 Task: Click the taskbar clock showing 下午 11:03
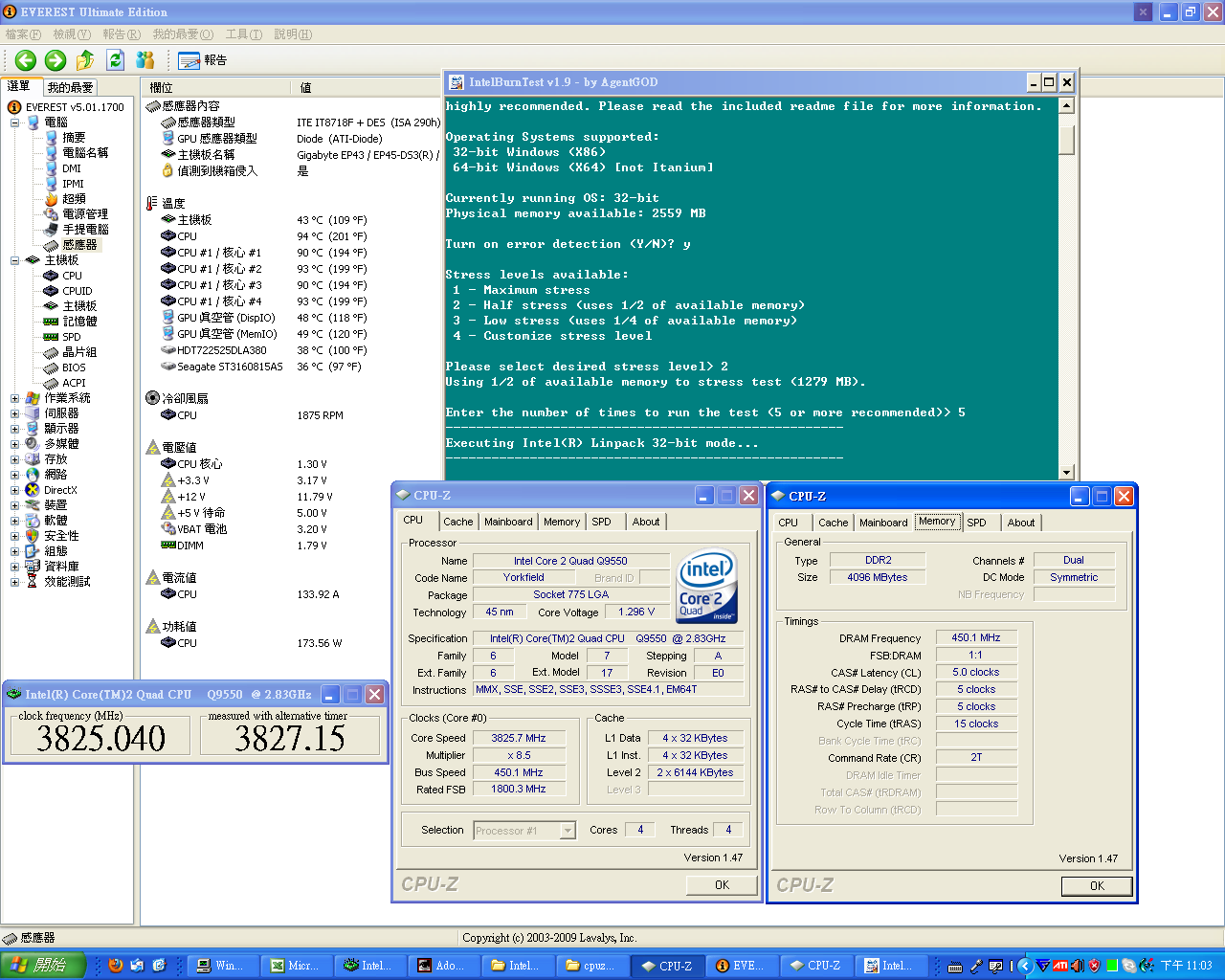click(x=1187, y=966)
